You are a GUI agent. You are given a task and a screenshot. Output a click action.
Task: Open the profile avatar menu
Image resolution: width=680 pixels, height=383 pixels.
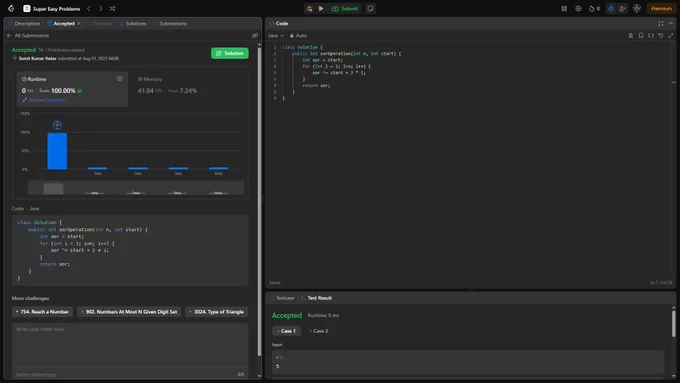637,8
